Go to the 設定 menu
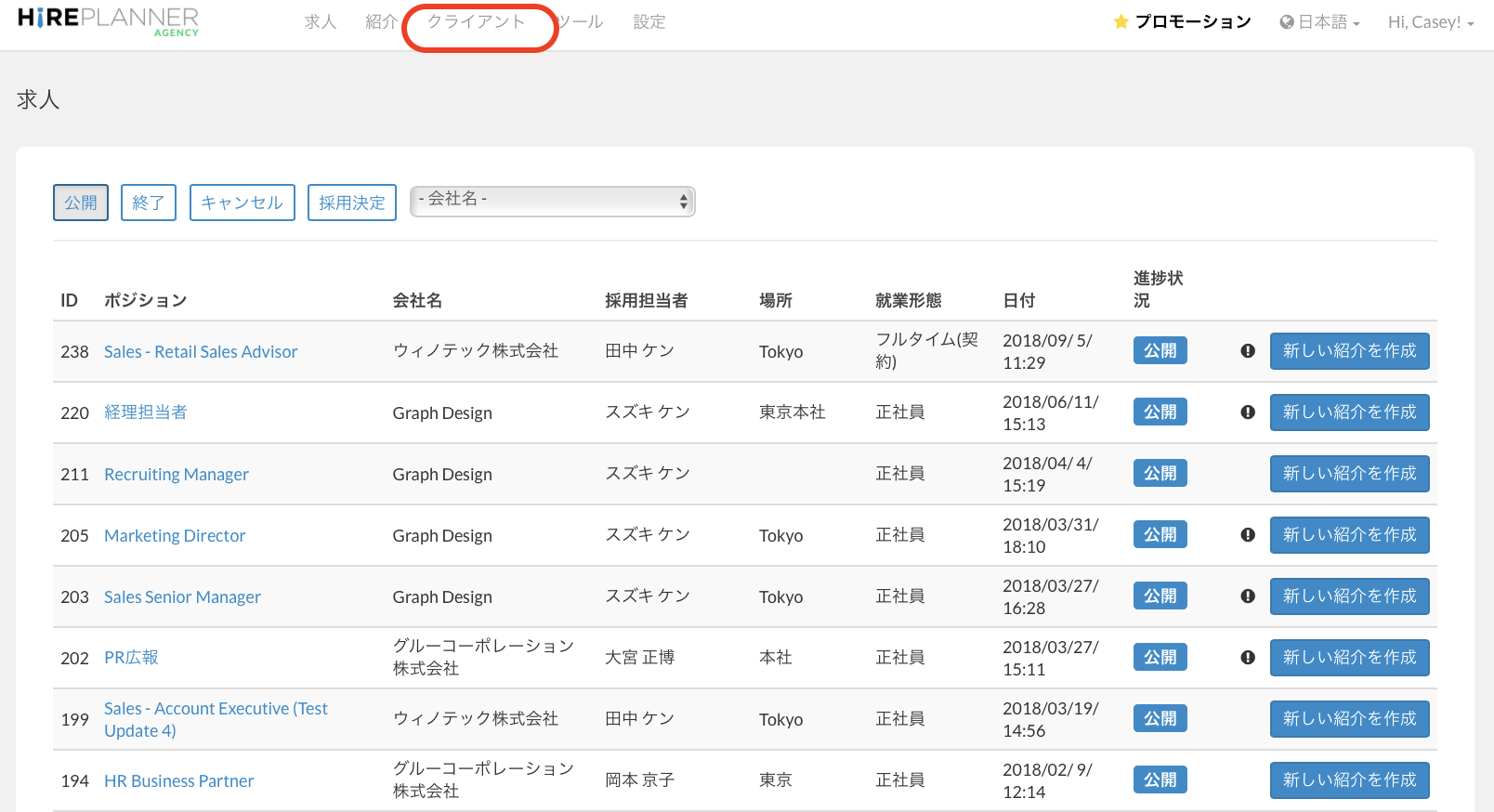The image size is (1494, 812). [x=649, y=22]
